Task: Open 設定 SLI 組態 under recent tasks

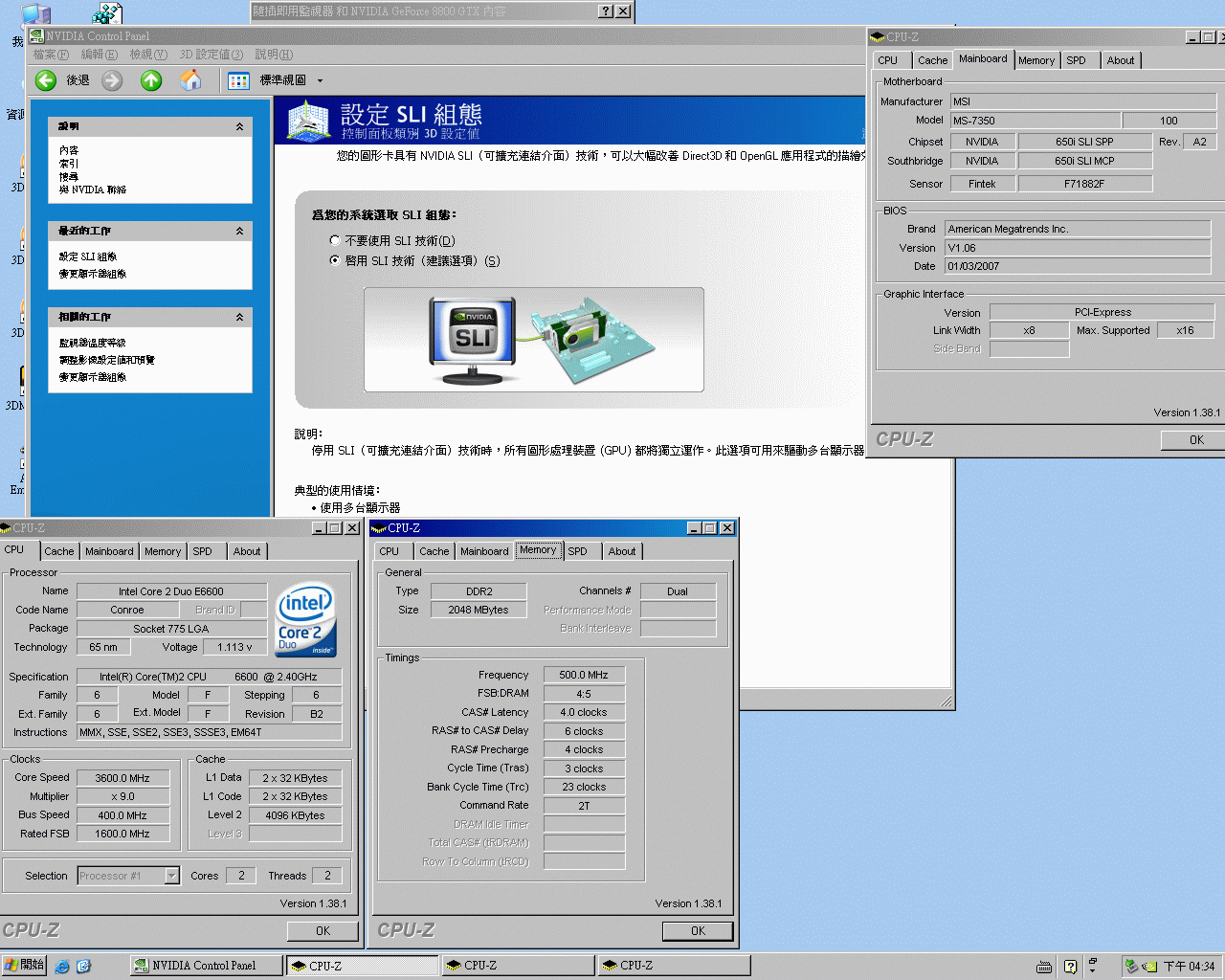Action: (x=88, y=256)
